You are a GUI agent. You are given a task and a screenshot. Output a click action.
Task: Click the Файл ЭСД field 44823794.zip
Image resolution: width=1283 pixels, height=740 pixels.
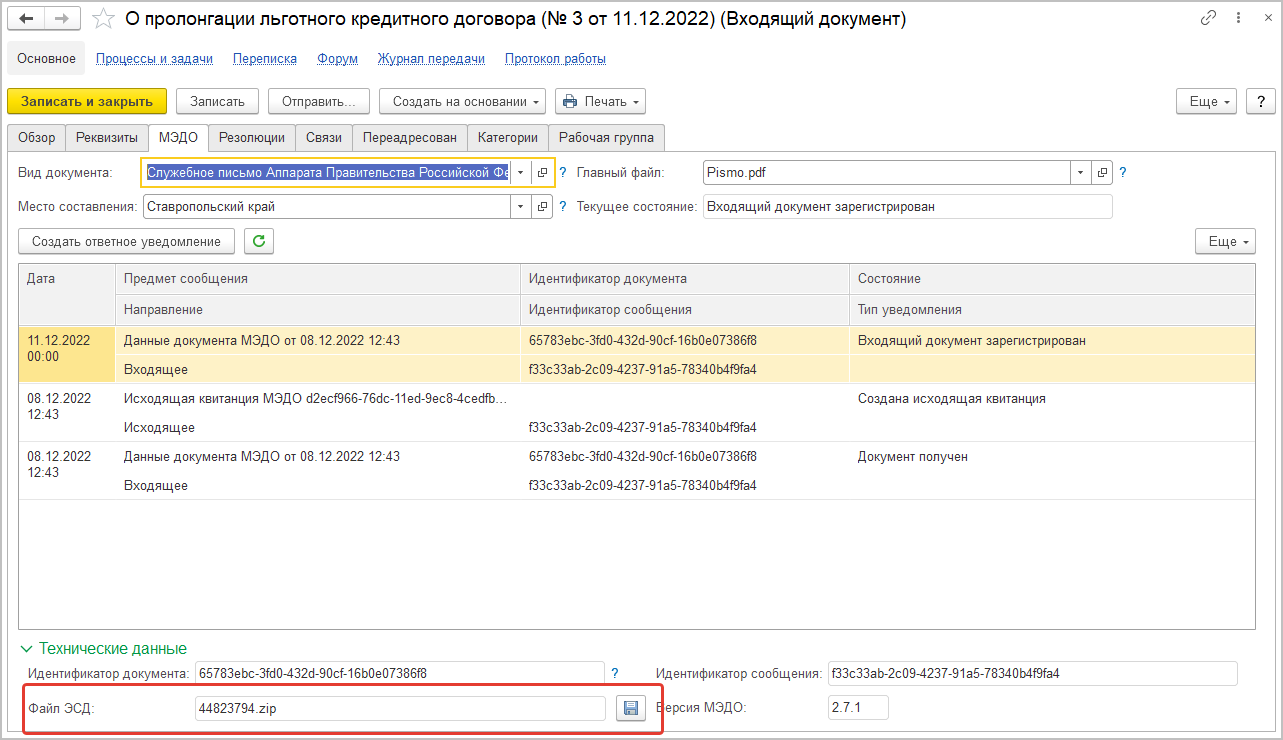(x=400, y=708)
